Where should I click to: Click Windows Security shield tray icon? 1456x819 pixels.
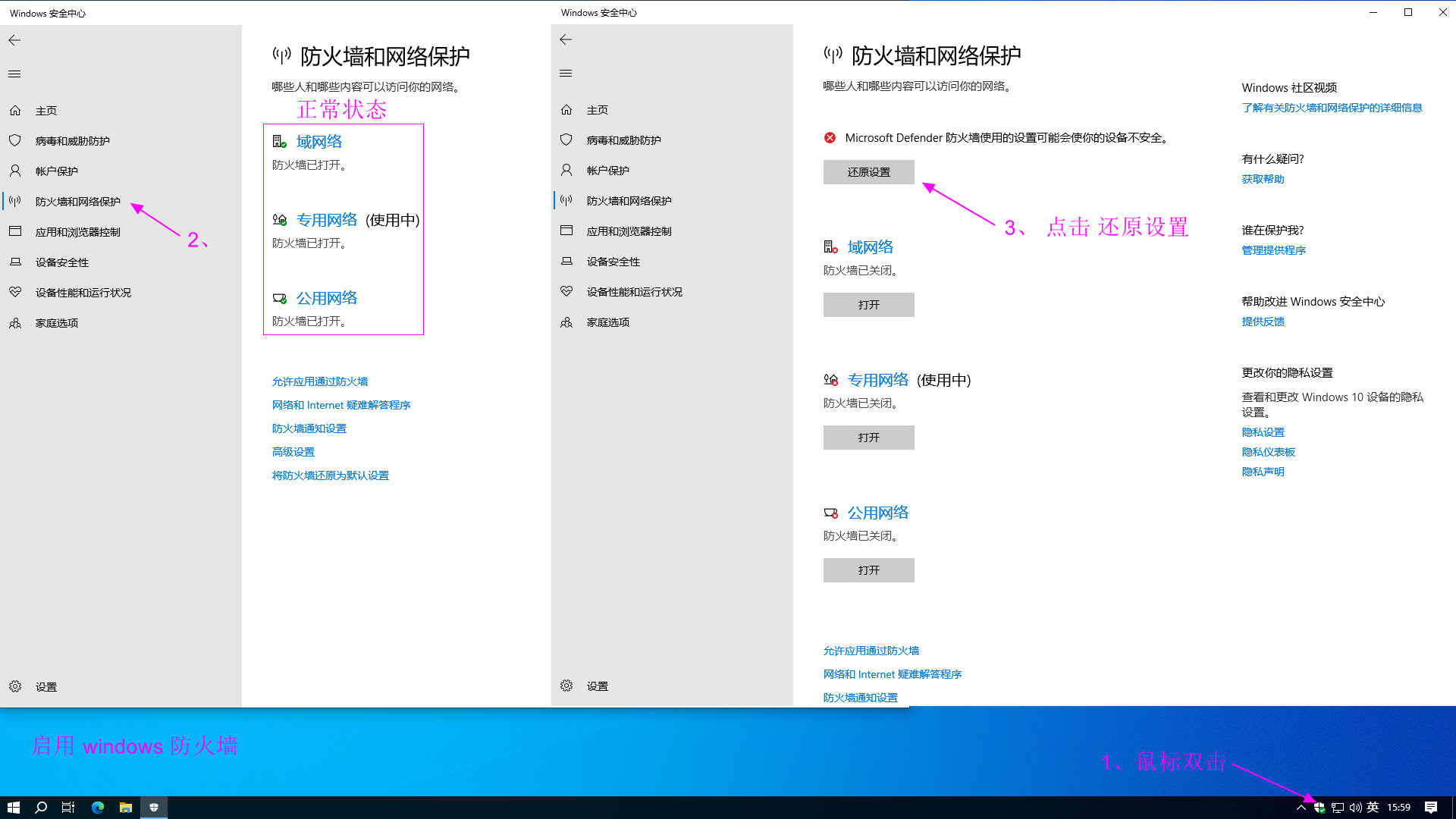1319,808
